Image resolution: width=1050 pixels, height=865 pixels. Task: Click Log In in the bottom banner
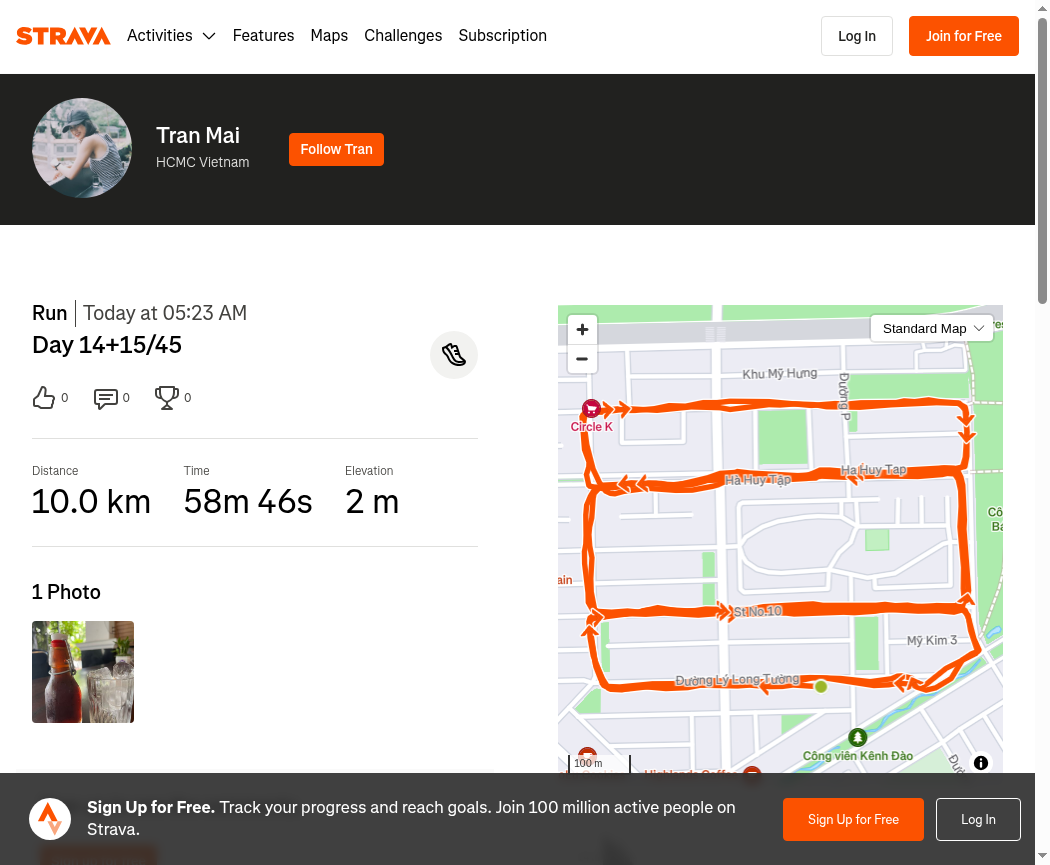[978, 819]
